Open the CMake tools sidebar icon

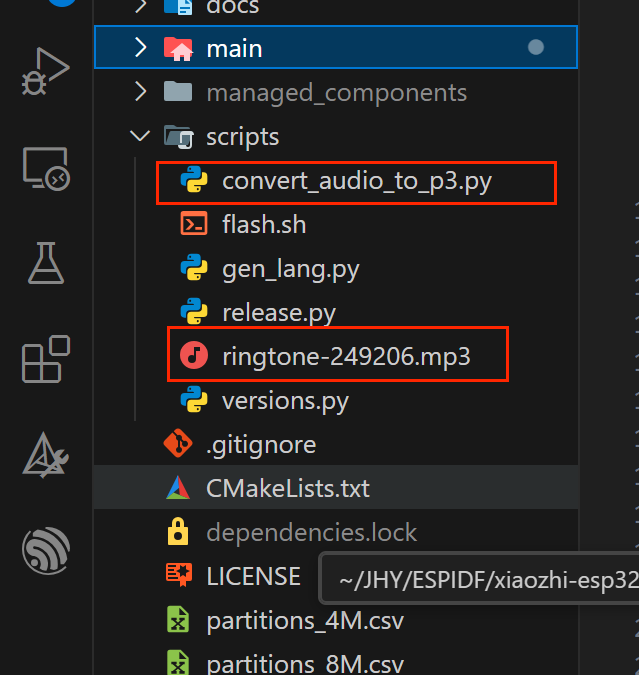pyautogui.click(x=45, y=455)
